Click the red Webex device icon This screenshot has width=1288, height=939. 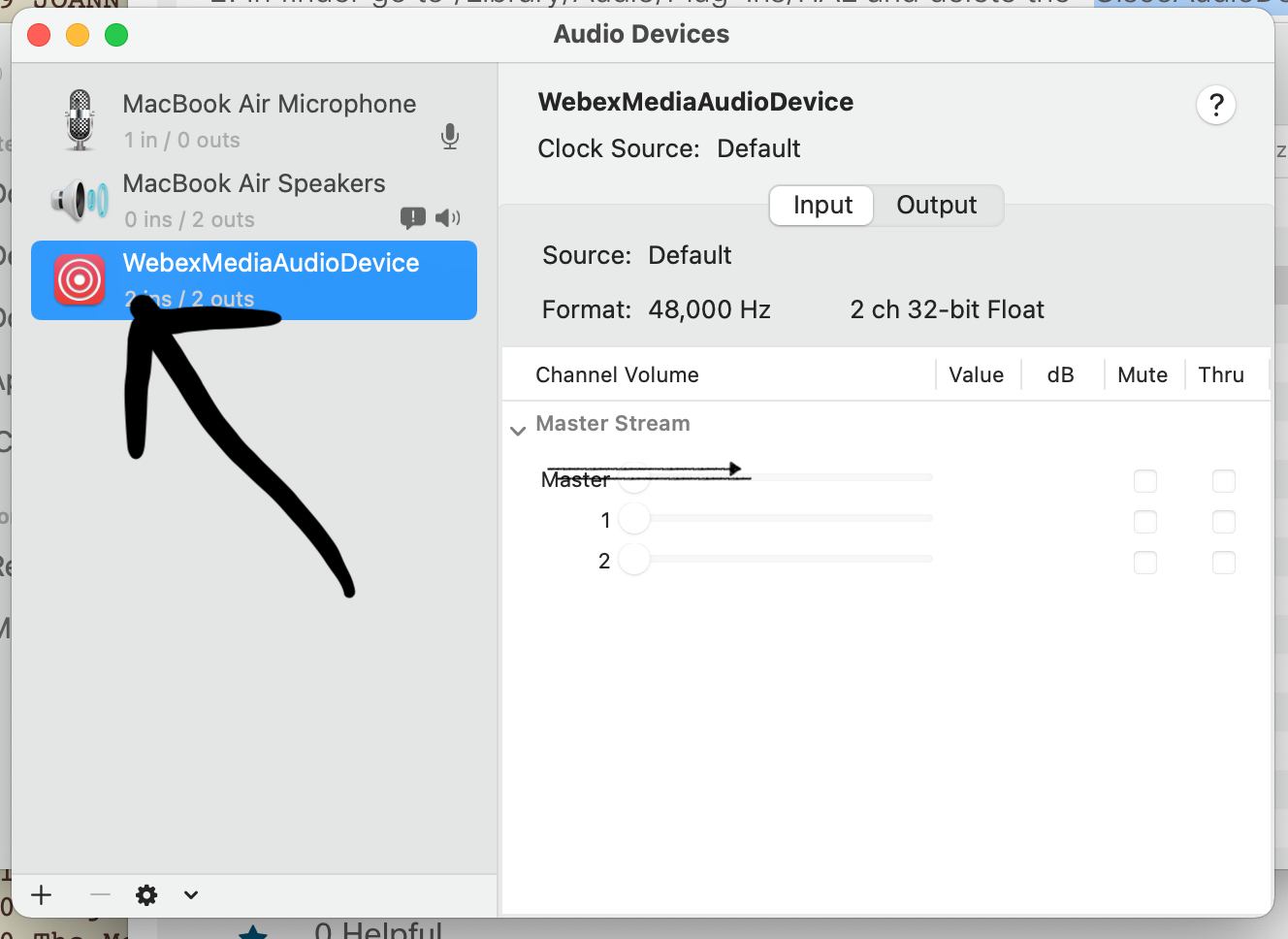pos(80,279)
